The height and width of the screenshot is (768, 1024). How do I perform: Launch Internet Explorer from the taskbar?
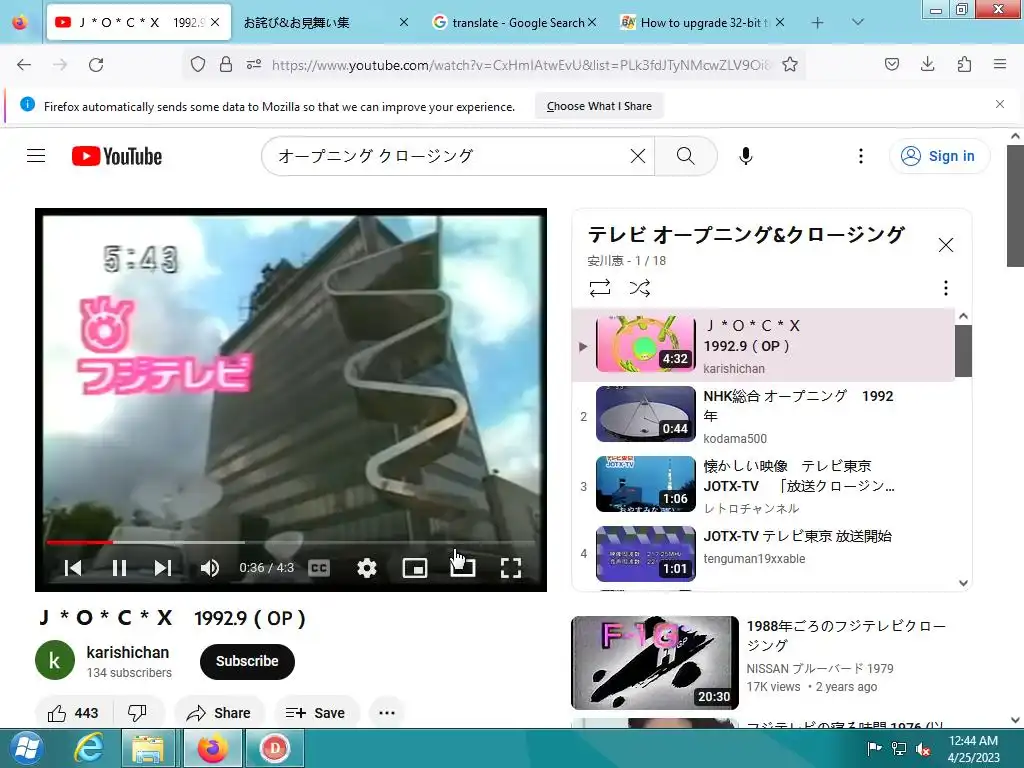pyautogui.click(x=88, y=748)
